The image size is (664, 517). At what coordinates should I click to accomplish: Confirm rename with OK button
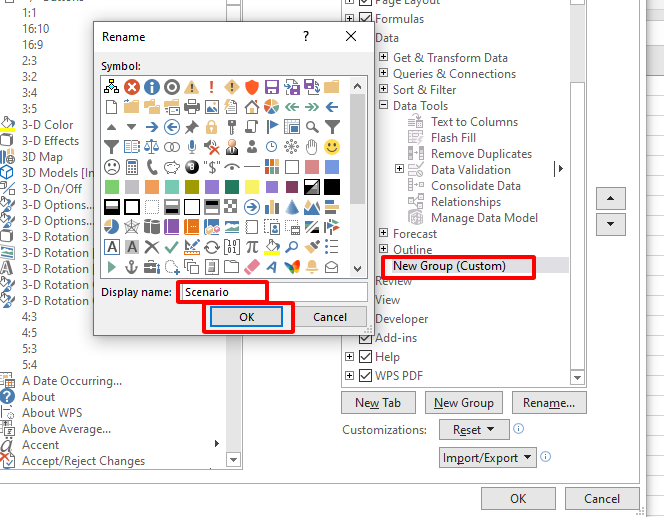[246, 317]
